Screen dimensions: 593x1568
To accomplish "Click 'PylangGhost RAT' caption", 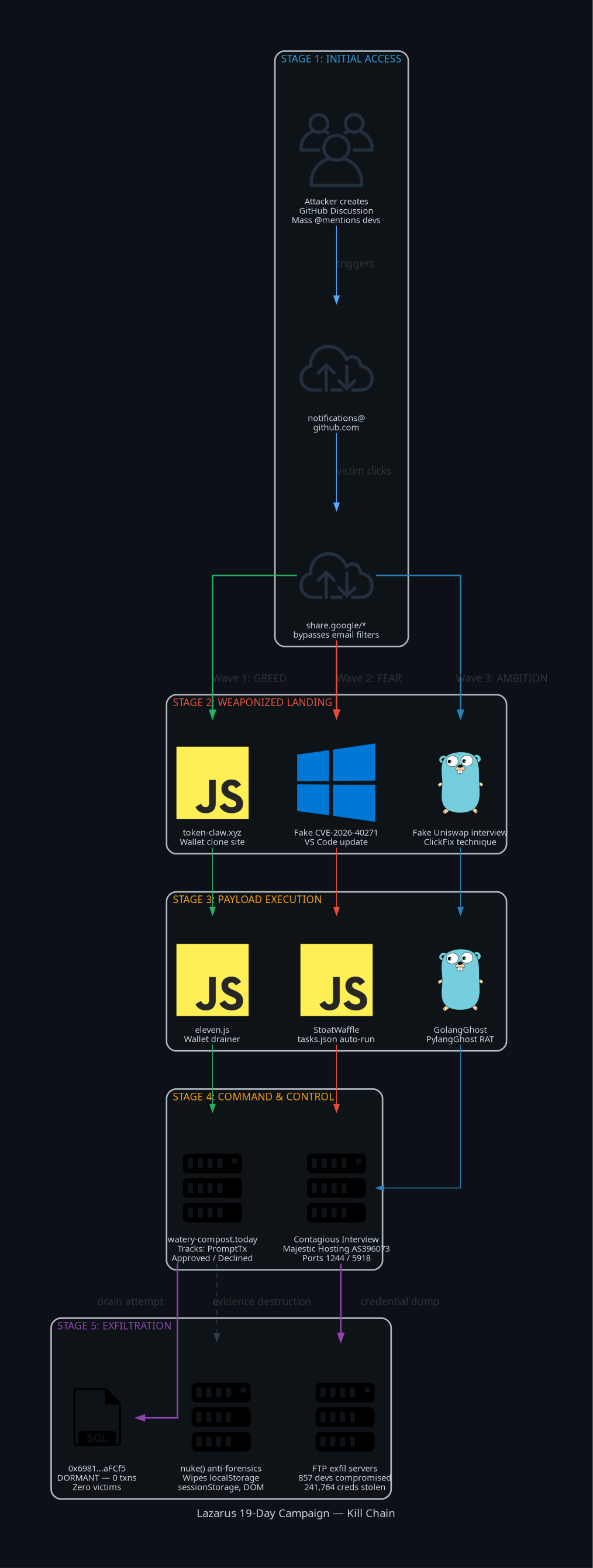I will pyautogui.click(x=460, y=1040).
